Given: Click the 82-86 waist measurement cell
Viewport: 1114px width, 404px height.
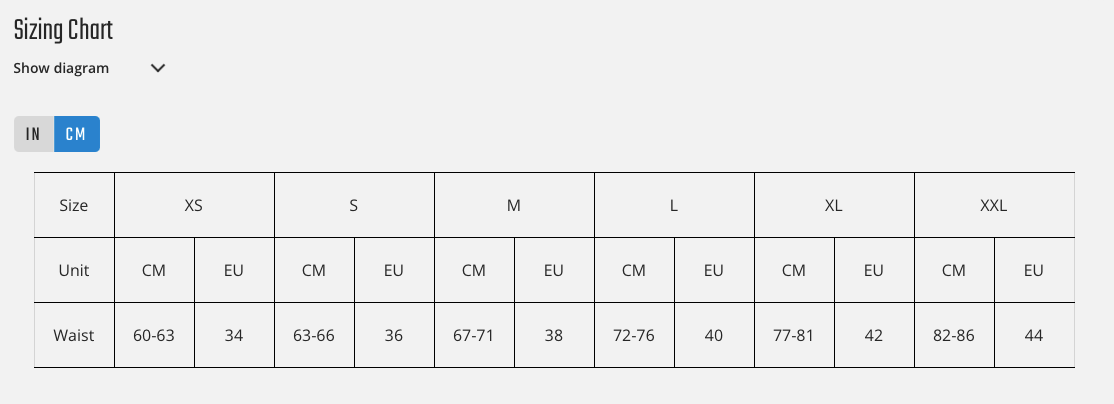Looking at the screenshot, I should (954, 335).
